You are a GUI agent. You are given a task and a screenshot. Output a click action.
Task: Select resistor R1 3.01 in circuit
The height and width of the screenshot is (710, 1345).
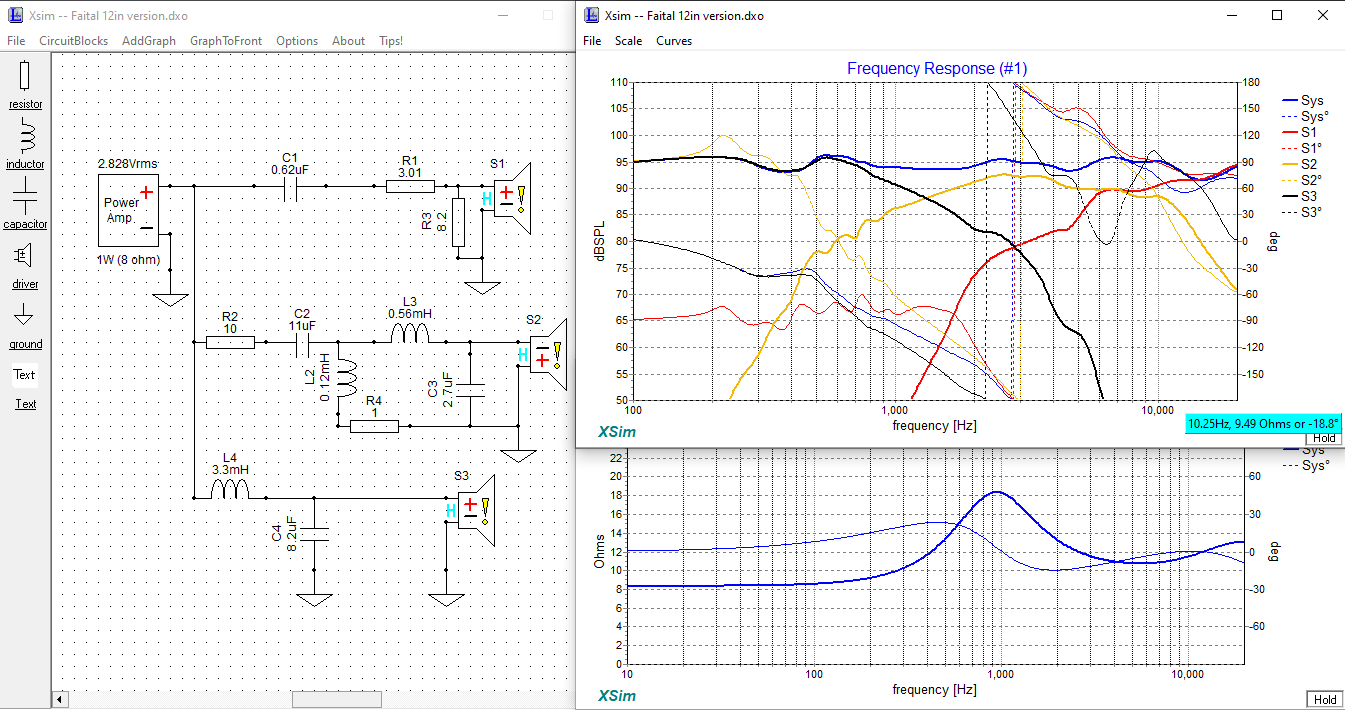point(410,186)
